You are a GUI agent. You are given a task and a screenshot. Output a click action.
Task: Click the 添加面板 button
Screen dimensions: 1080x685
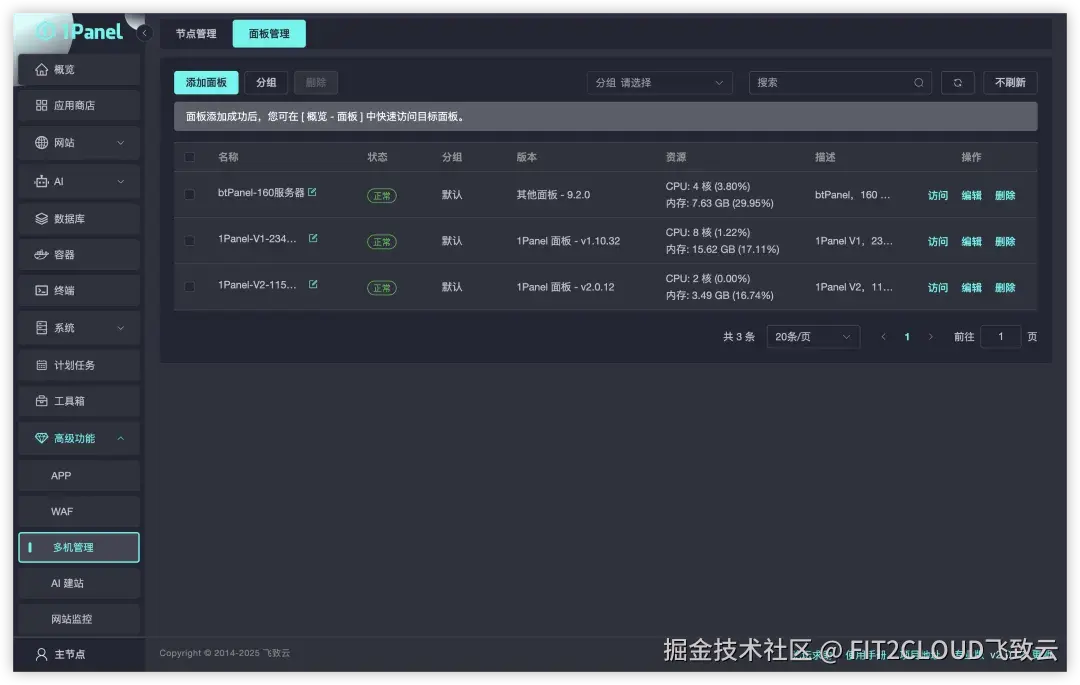206,83
